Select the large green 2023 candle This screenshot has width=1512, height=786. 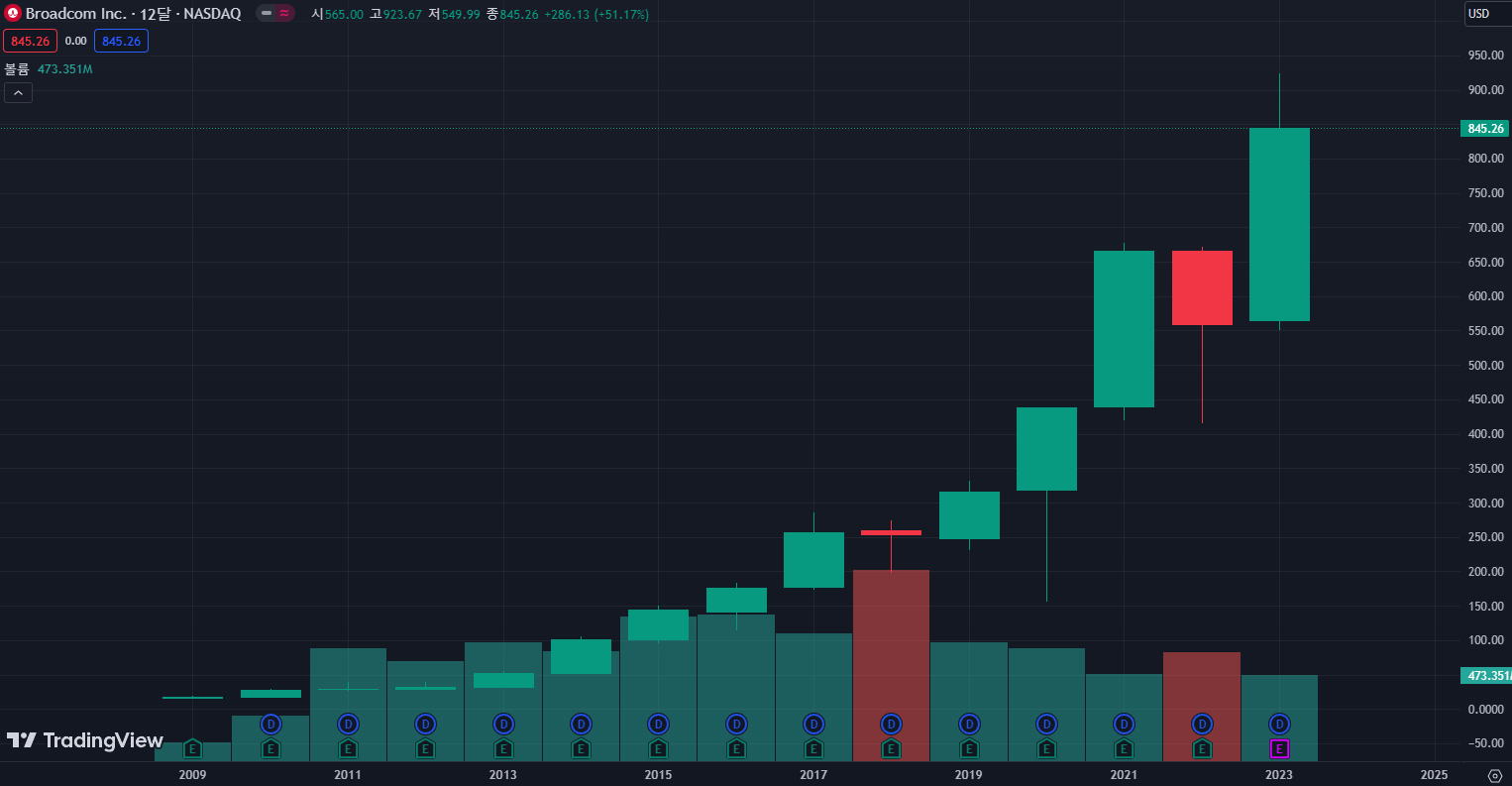point(1279,224)
